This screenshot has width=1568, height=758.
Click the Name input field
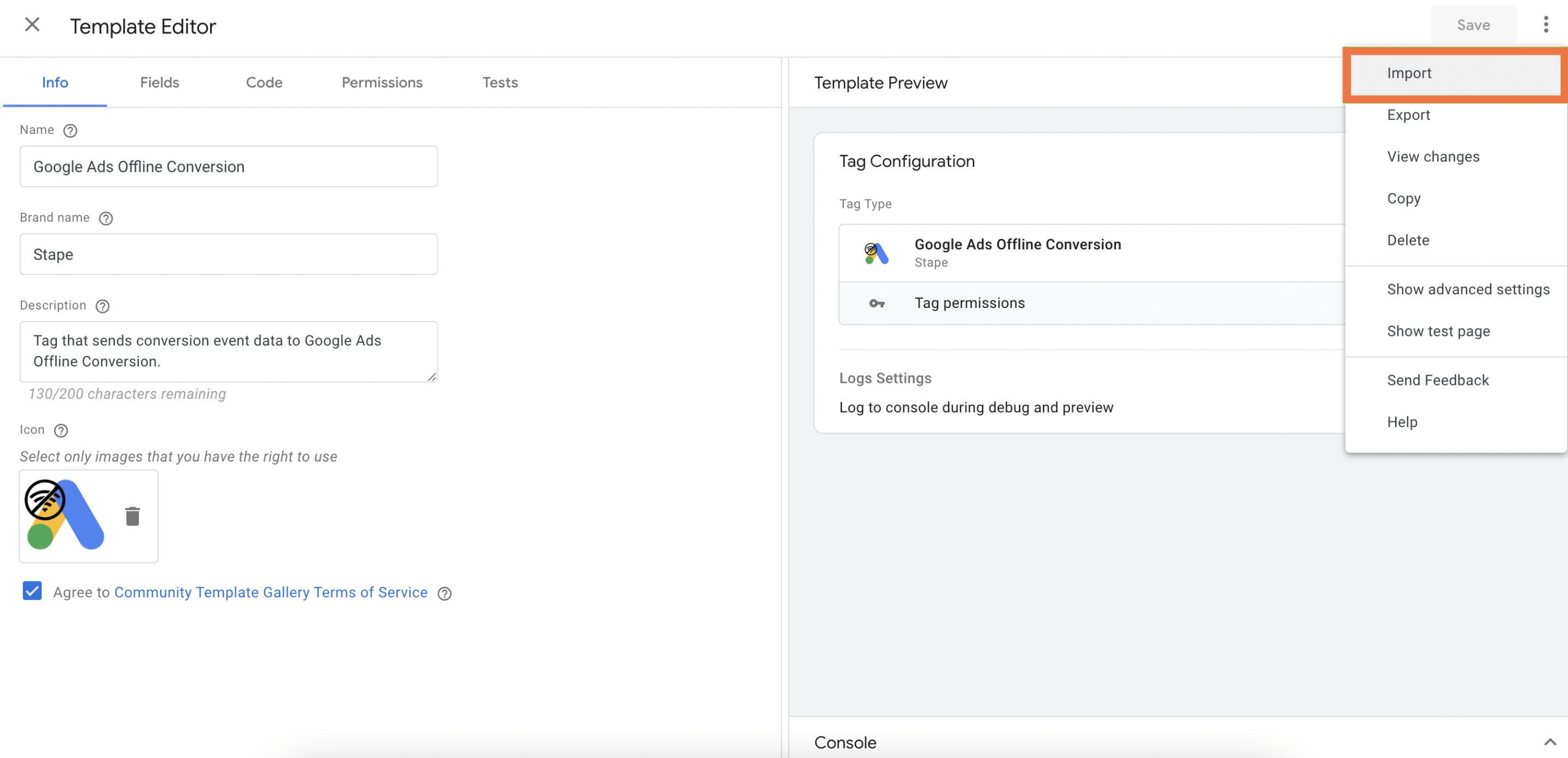pos(229,166)
